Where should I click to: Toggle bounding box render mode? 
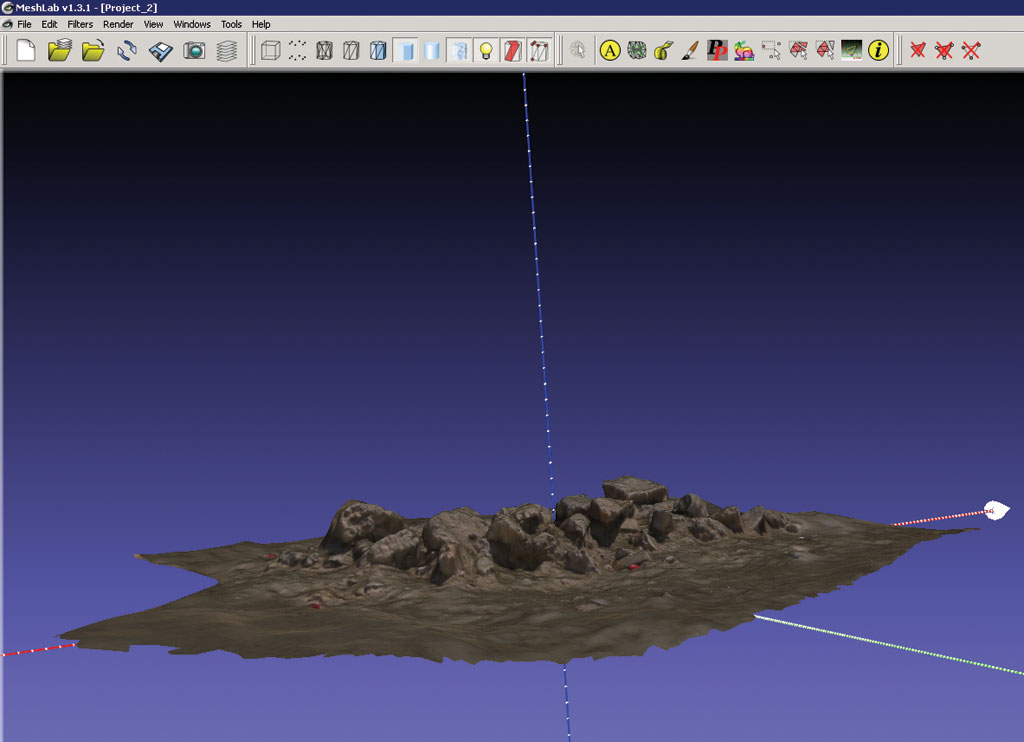[x=270, y=50]
